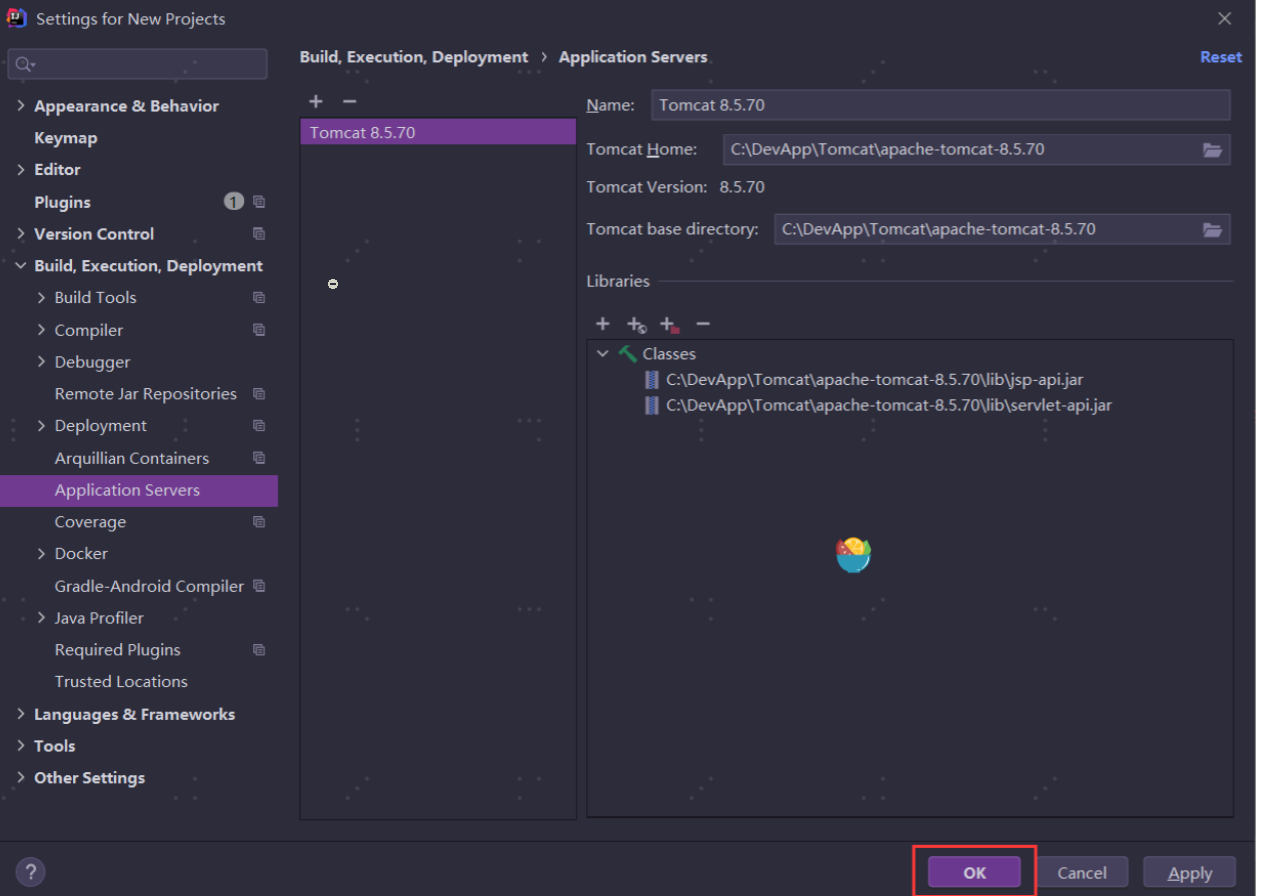The image size is (1266, 896).
Task: Browse for Tomcat base directory folder
Action: point(1212,229)
